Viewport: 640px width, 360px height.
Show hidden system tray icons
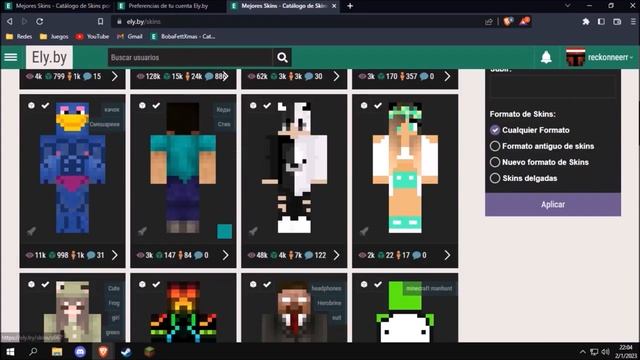pos(582,352)
